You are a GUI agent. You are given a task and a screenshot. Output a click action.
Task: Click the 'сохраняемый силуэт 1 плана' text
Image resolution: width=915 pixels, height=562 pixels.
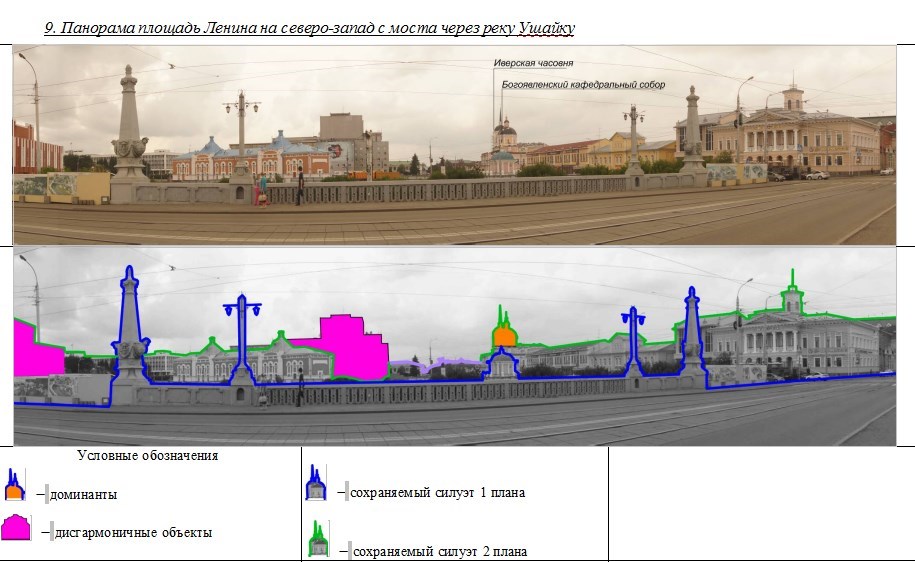(439, 492)
